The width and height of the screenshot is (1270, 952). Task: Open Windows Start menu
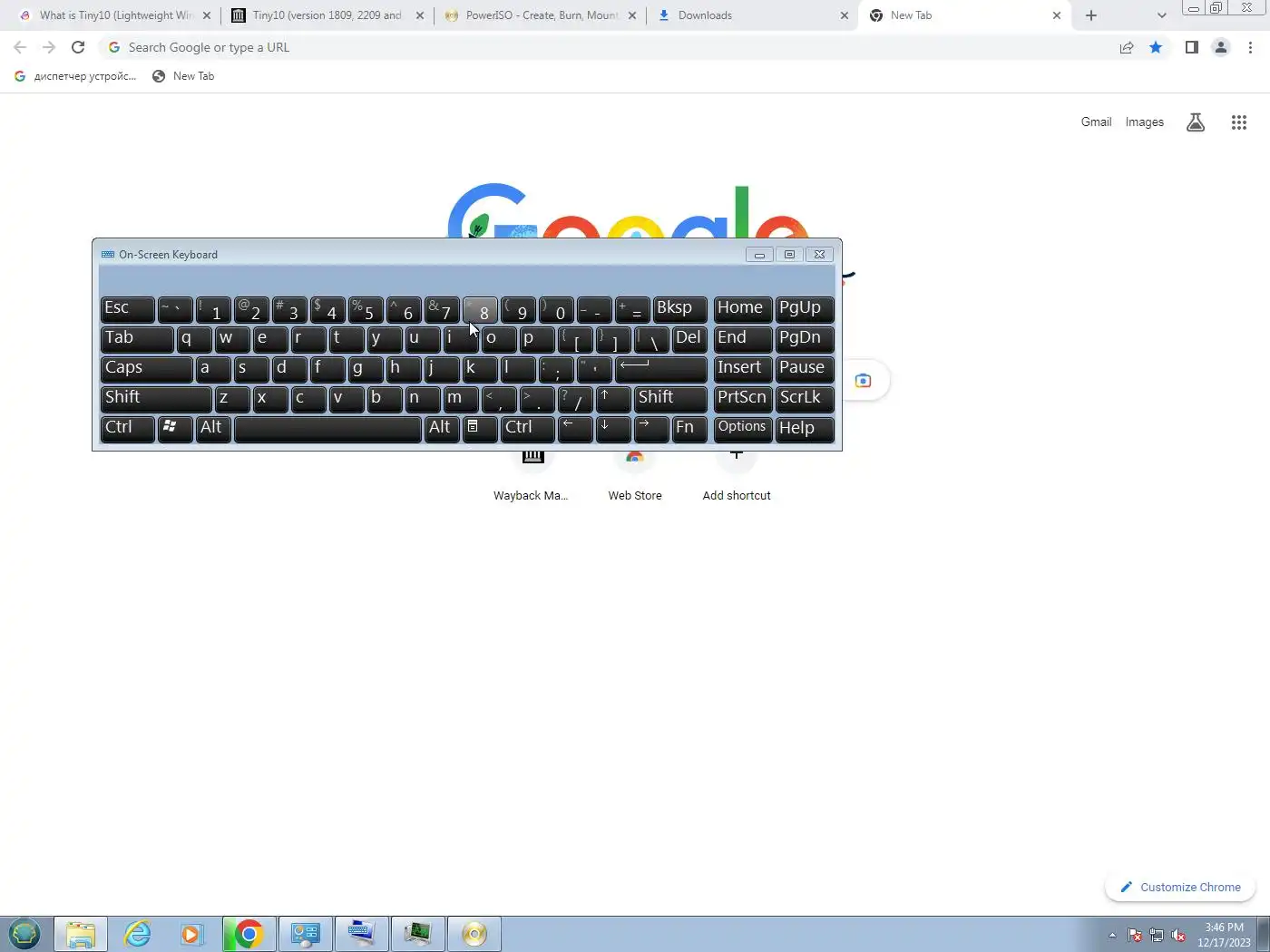(24, 934)
